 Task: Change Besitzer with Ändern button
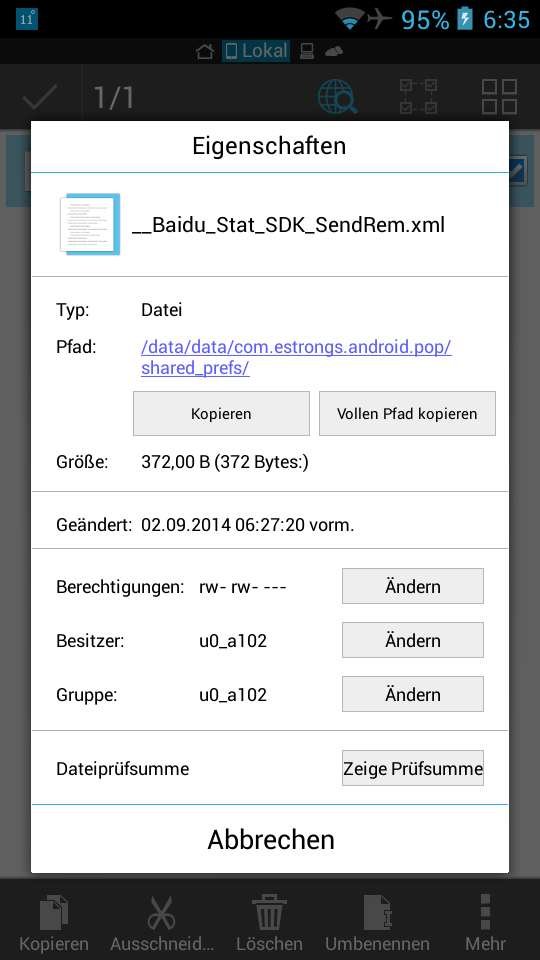[x=413, y=640]
